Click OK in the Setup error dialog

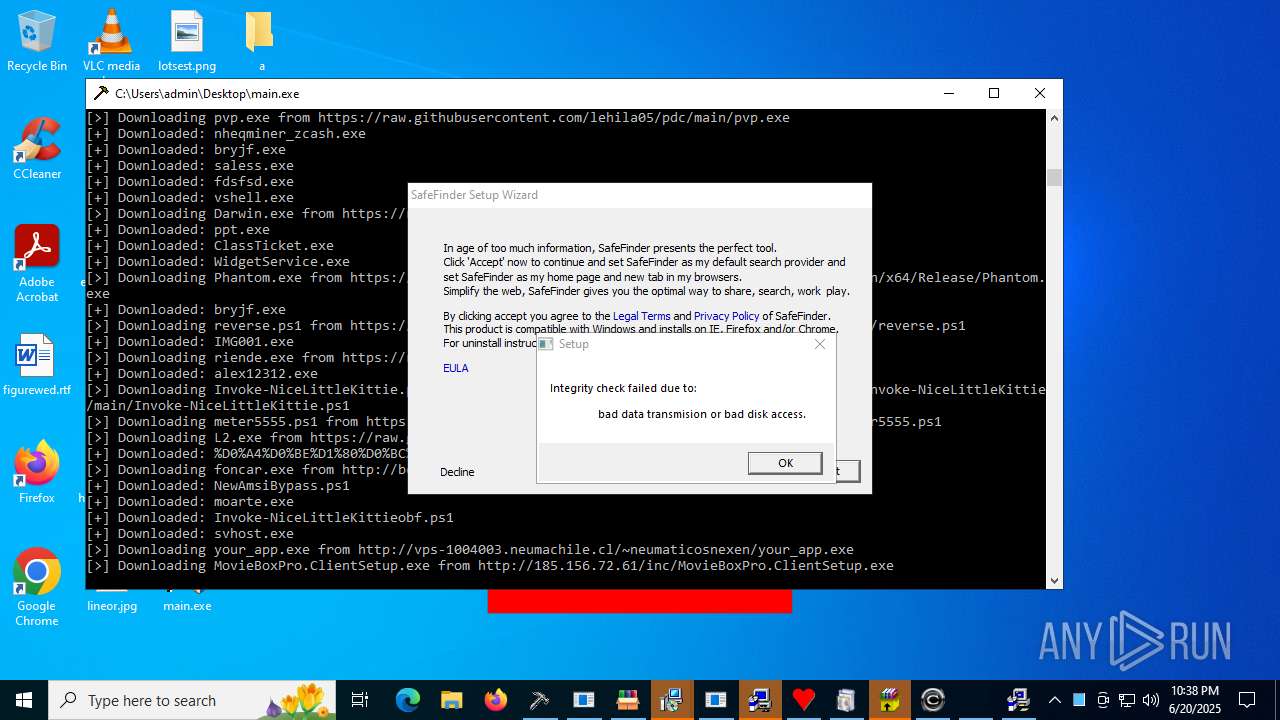tap(785, 463)
